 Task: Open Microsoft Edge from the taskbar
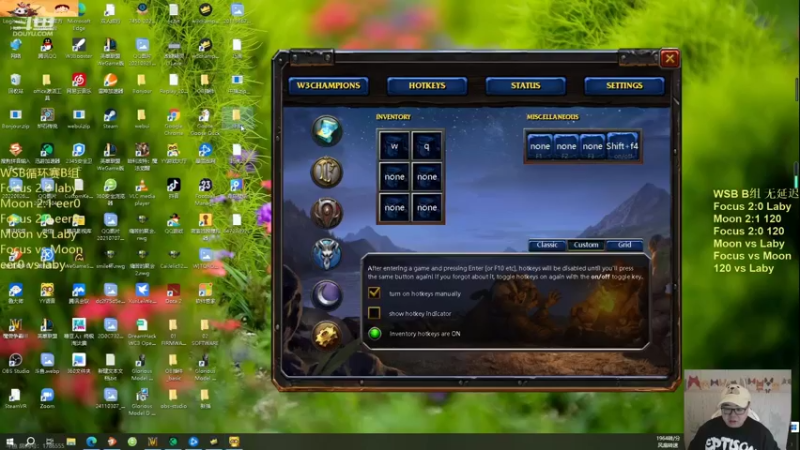[91, 442]
